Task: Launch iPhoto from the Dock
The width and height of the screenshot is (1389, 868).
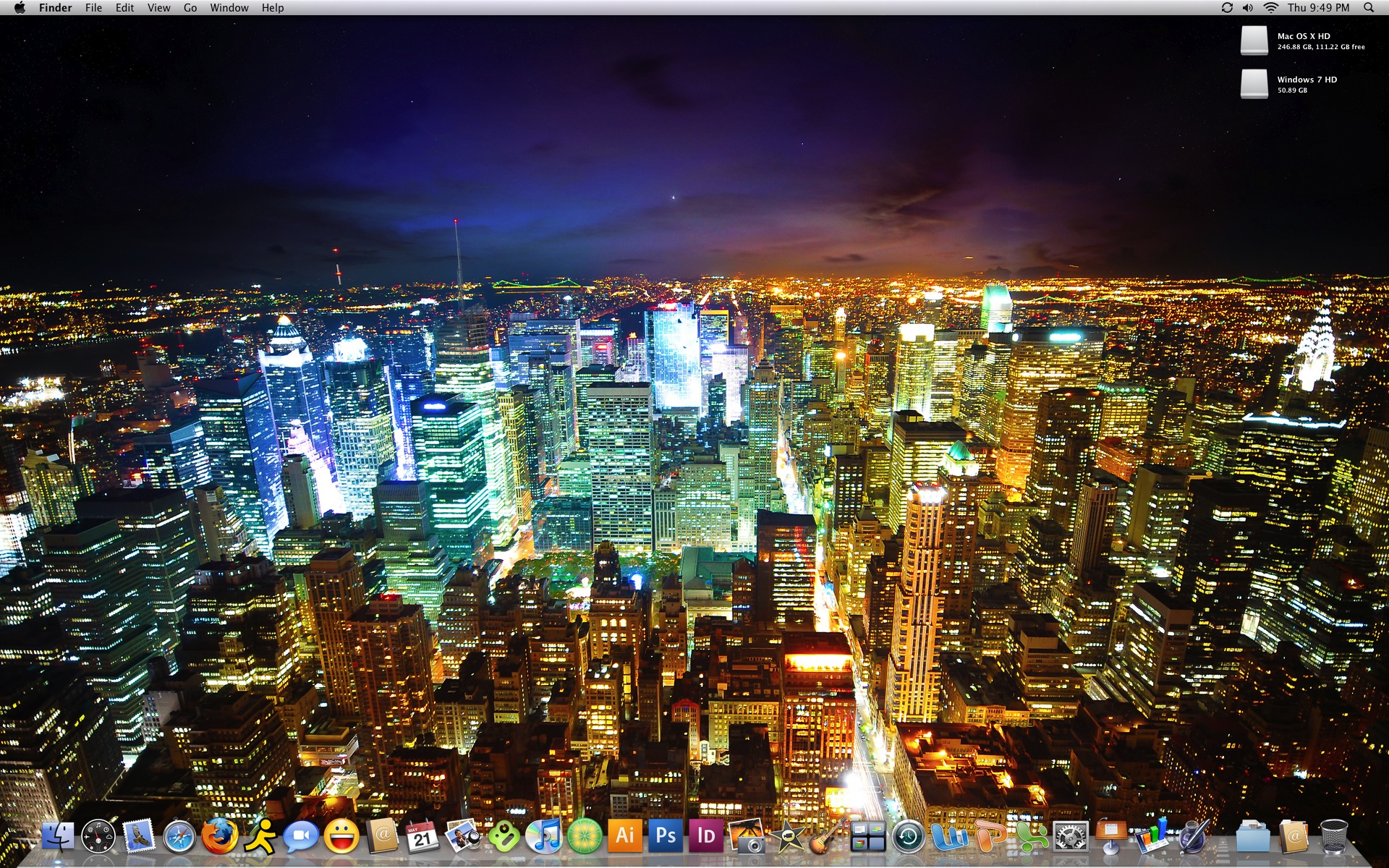Action: (x=462, y=837)
